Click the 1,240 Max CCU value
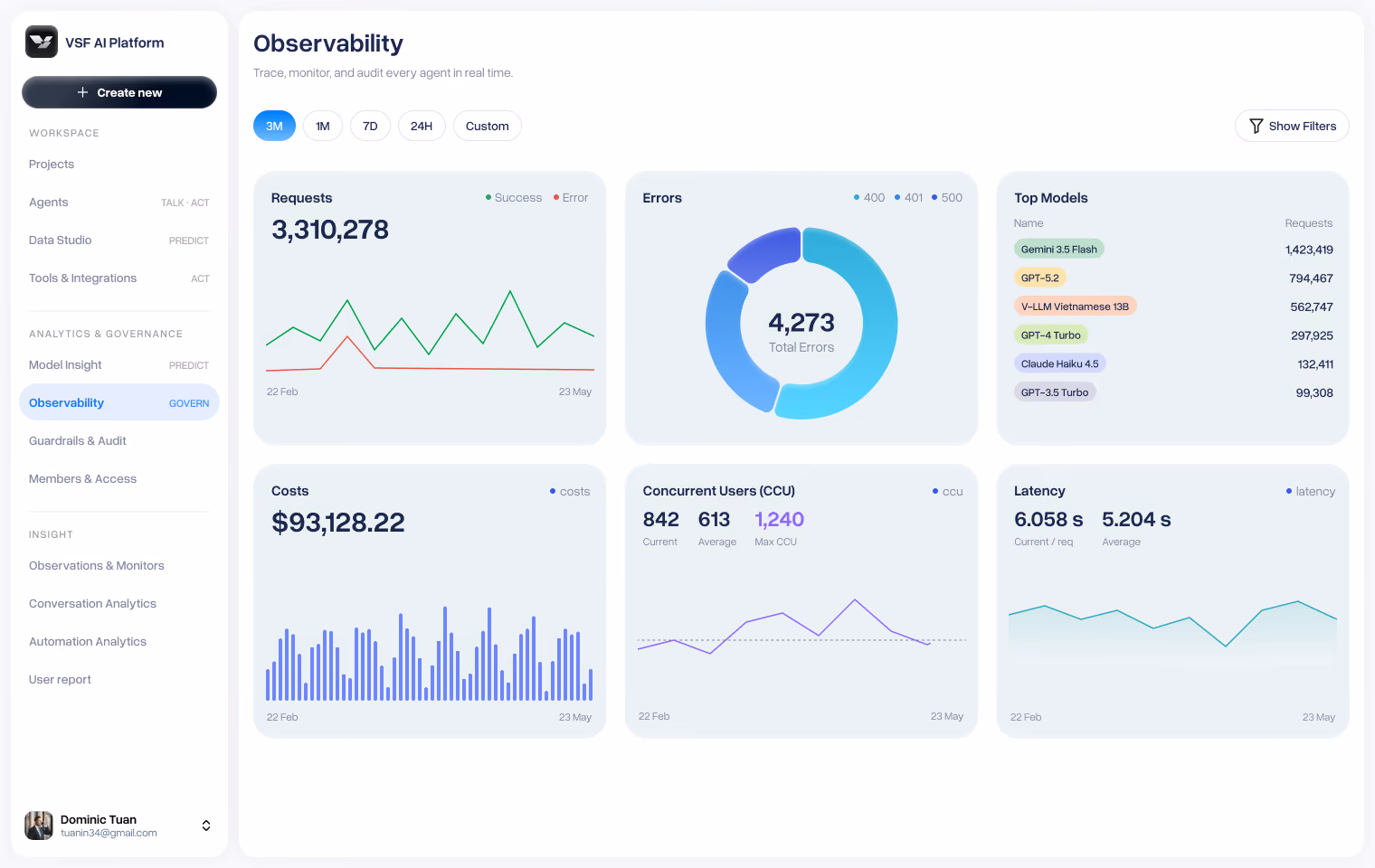 779,519
